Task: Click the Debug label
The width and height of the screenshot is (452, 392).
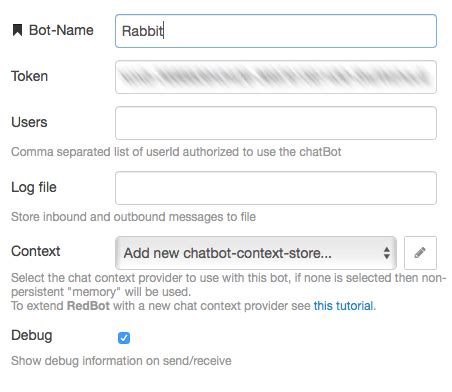Action: pyautogui.click(x=32, y=335)
